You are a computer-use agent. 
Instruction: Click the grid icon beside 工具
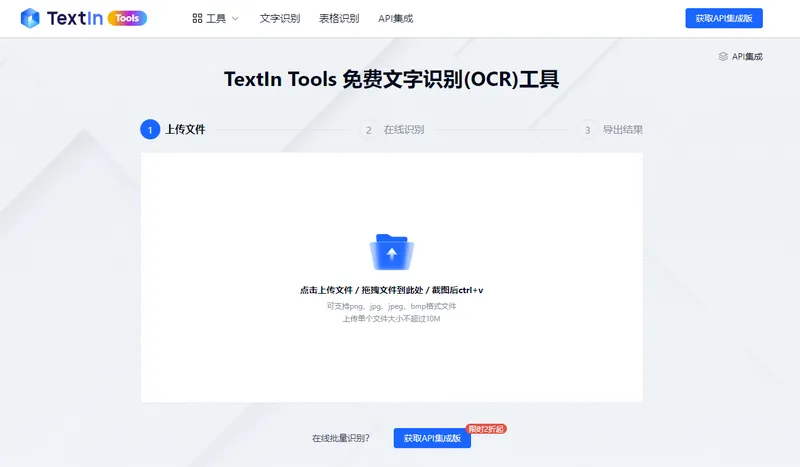tap(197, 18)
